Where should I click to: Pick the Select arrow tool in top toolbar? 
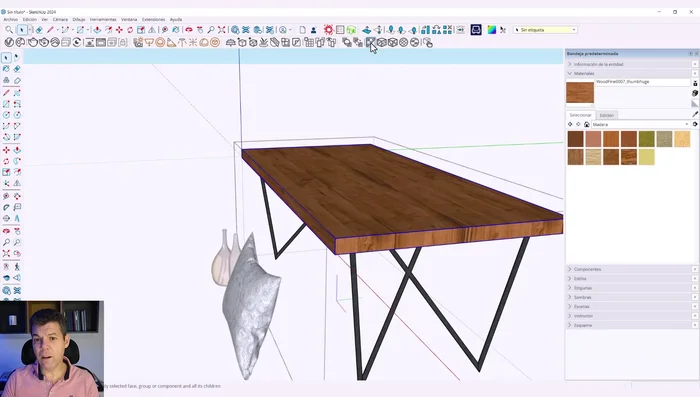[x=21, y=30]
